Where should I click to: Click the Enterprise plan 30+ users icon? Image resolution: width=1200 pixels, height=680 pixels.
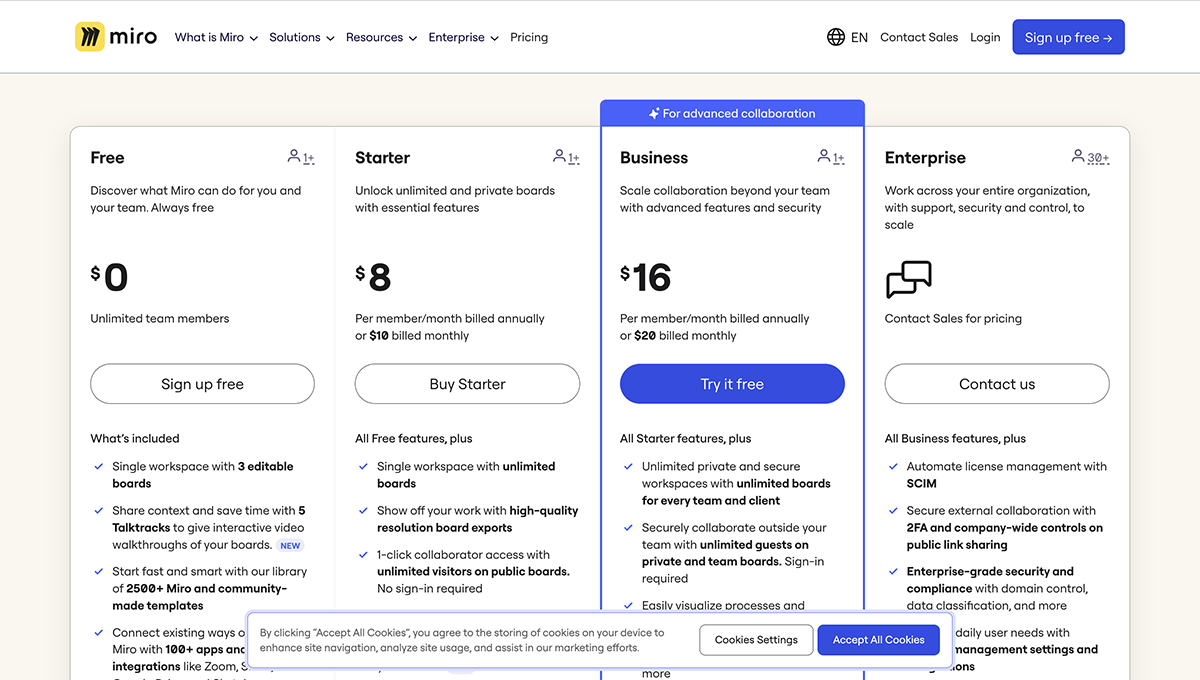pyautogui.click(x=1089, y=157)
